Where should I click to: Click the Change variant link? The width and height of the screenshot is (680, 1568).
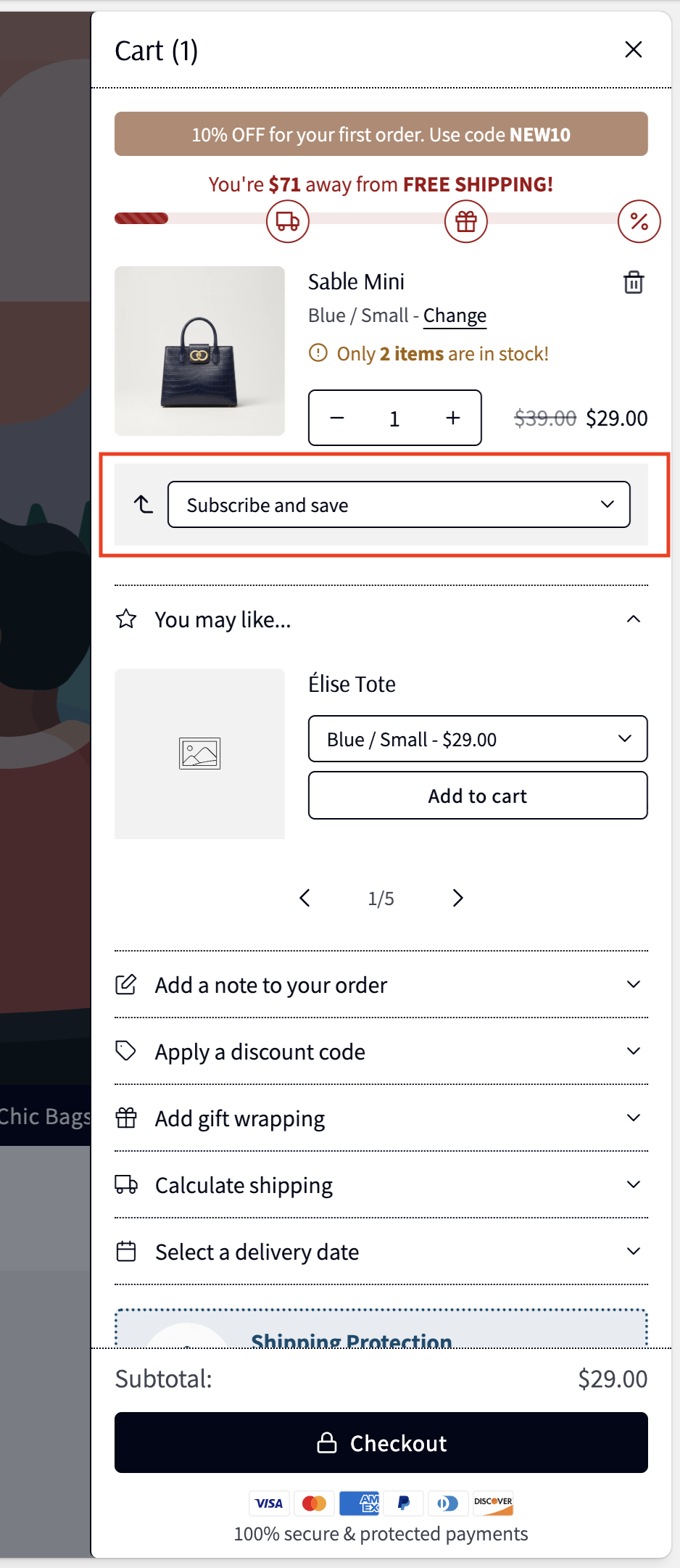[x=455, y=315]
